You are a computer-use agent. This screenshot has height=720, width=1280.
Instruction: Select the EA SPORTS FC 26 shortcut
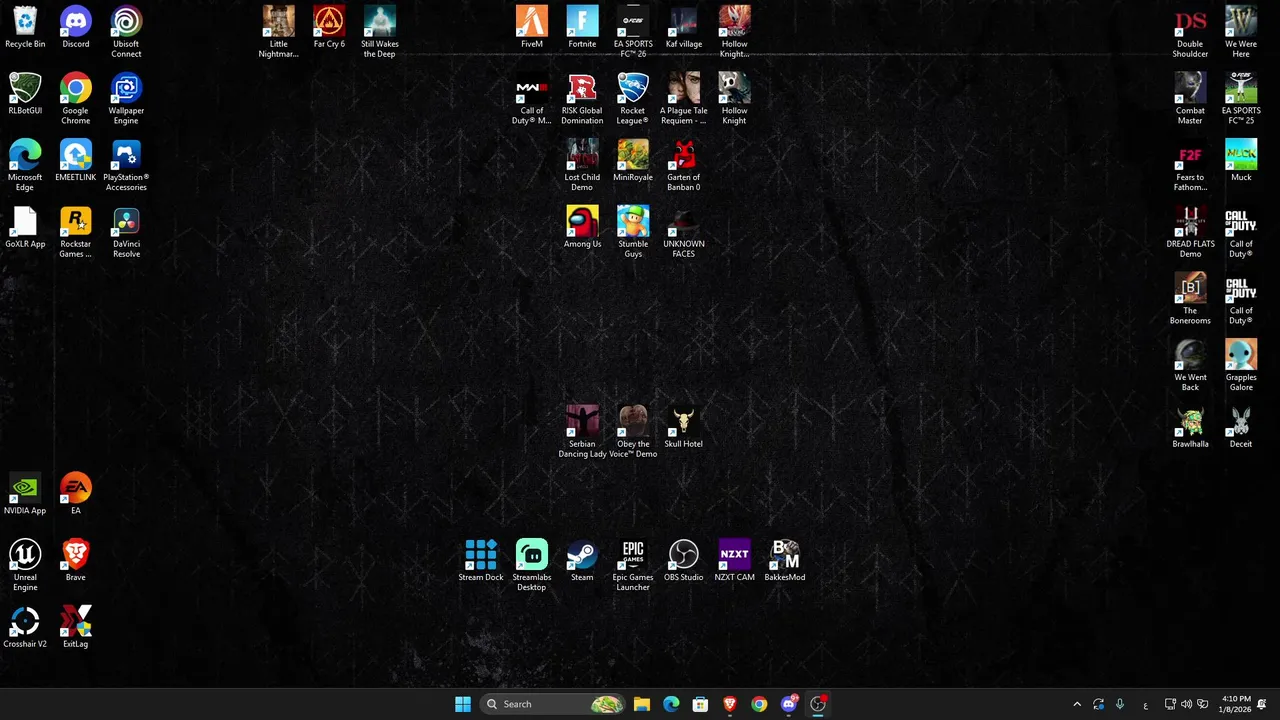tap(633, 32)
